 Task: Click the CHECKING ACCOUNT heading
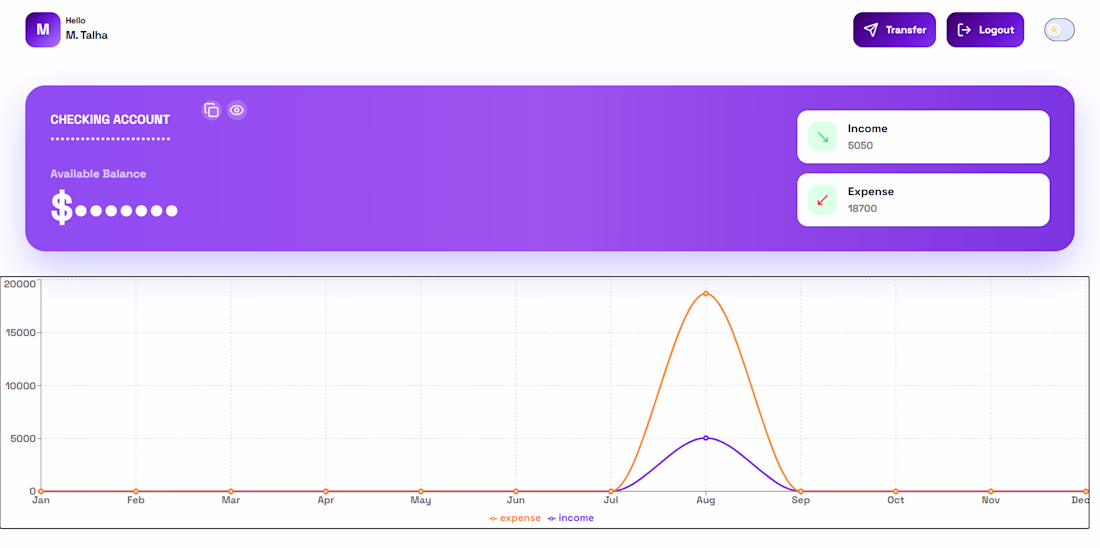click(110, 119)
